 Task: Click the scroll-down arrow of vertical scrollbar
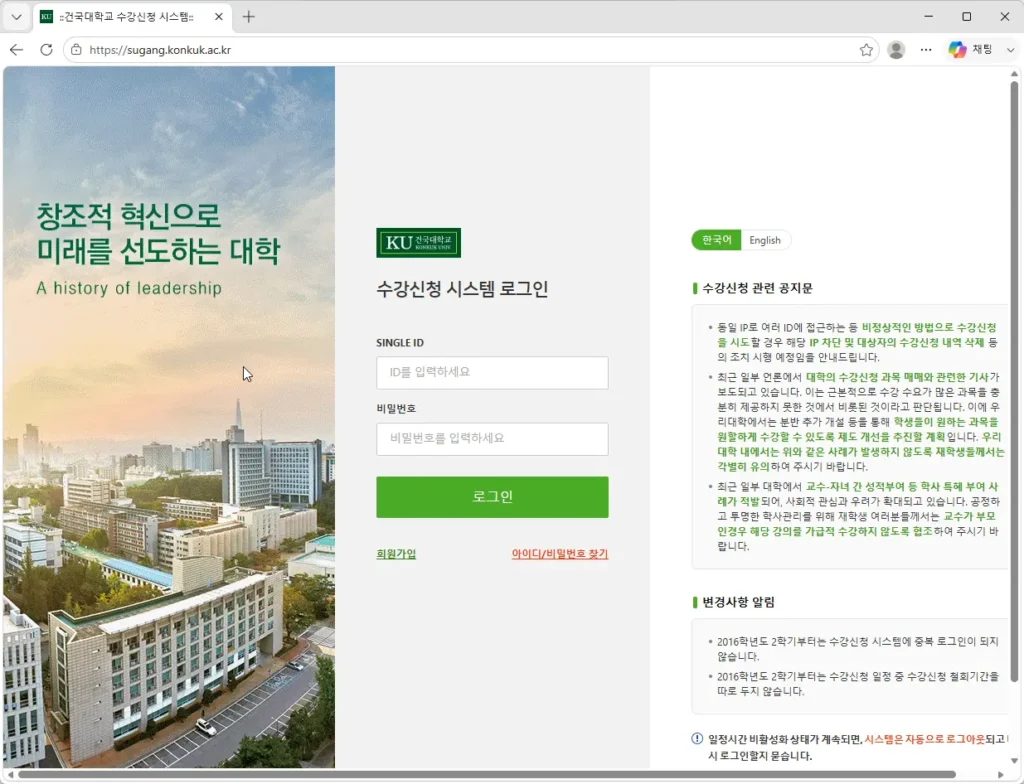(1014, 760)
